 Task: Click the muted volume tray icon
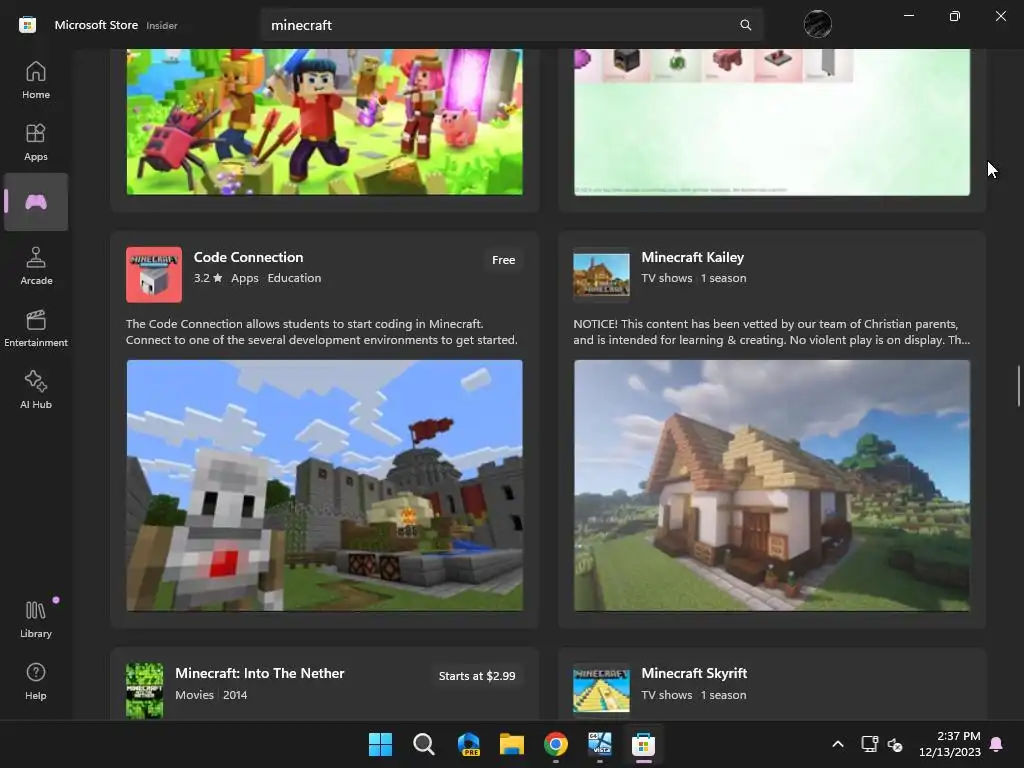[x=895, y=744]
